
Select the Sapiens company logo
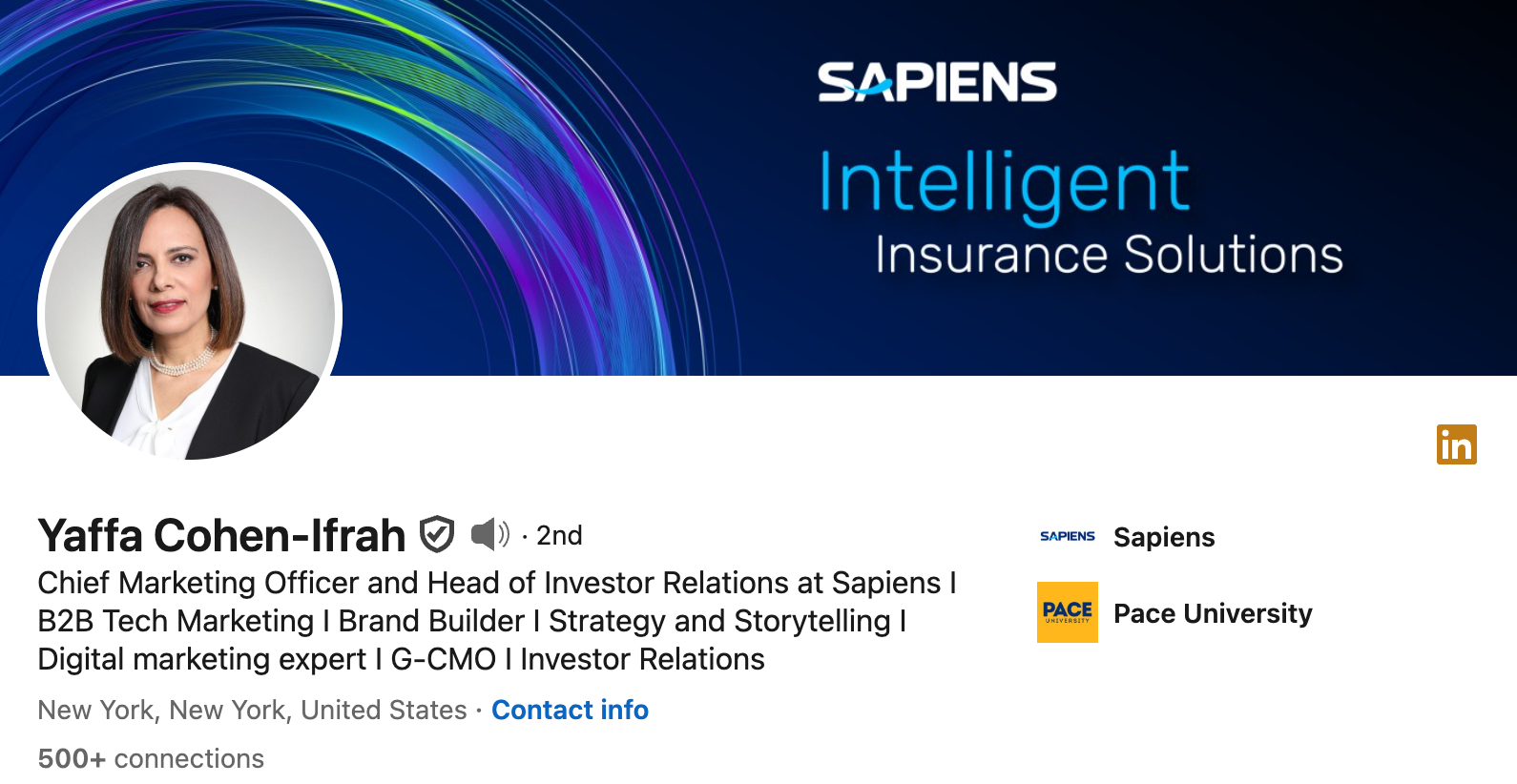tap(1067, 536)
